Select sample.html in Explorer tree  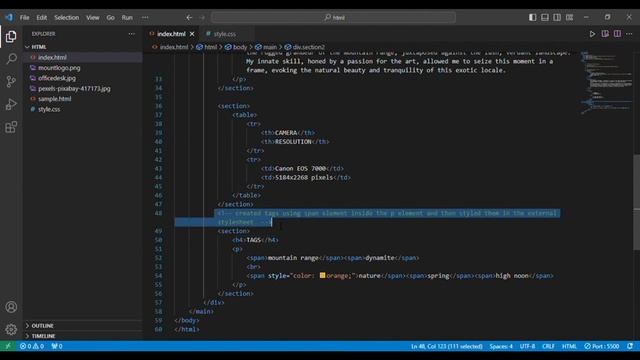pyautogui.click(x=54, y=99)
